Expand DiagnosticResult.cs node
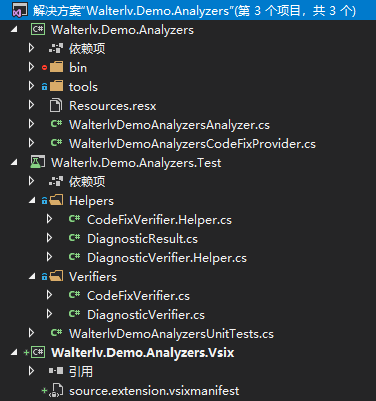This screenshot has width=376, height=401. pos(49,238)
